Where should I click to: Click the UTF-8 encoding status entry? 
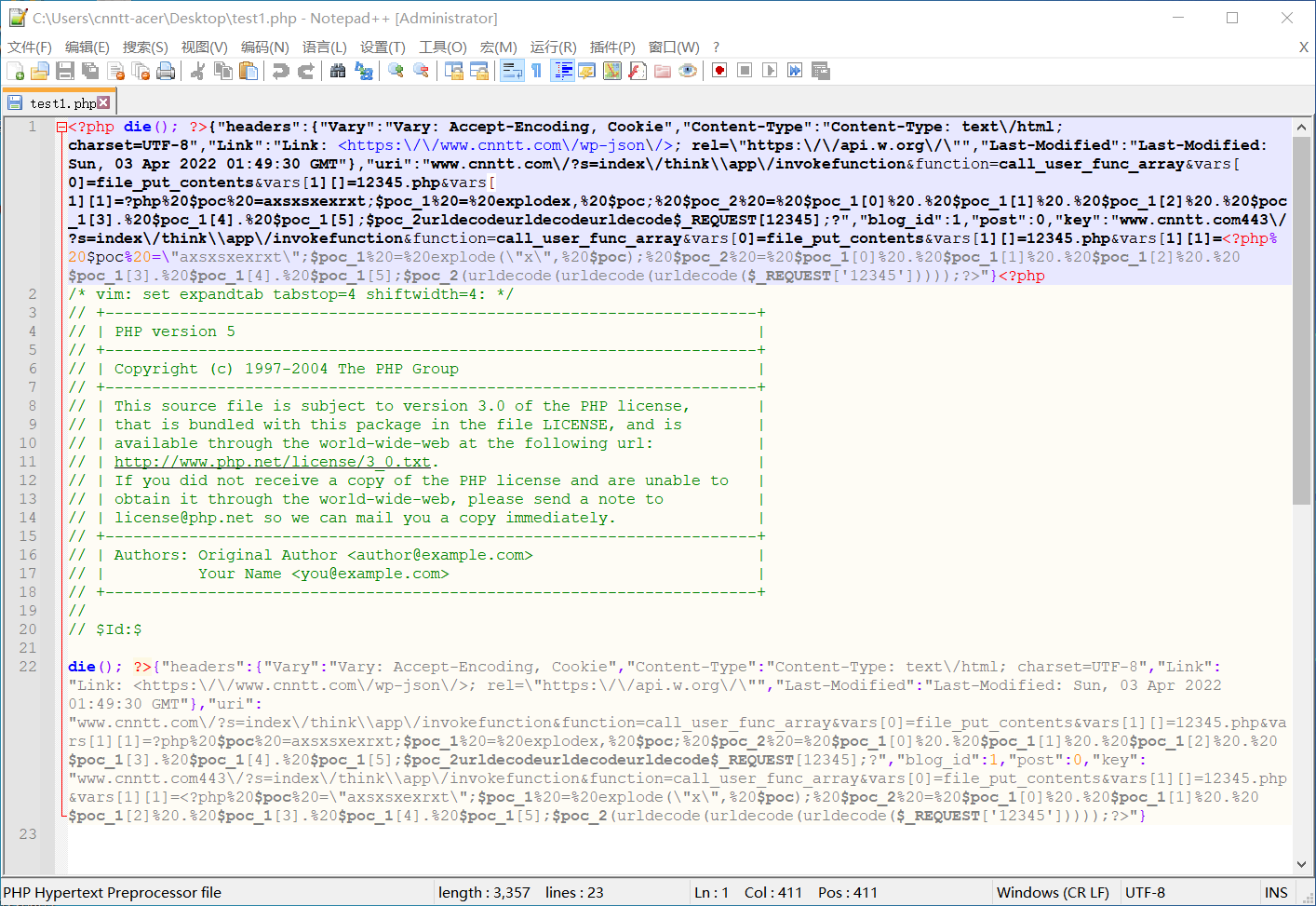click(x=1145, y=892)
